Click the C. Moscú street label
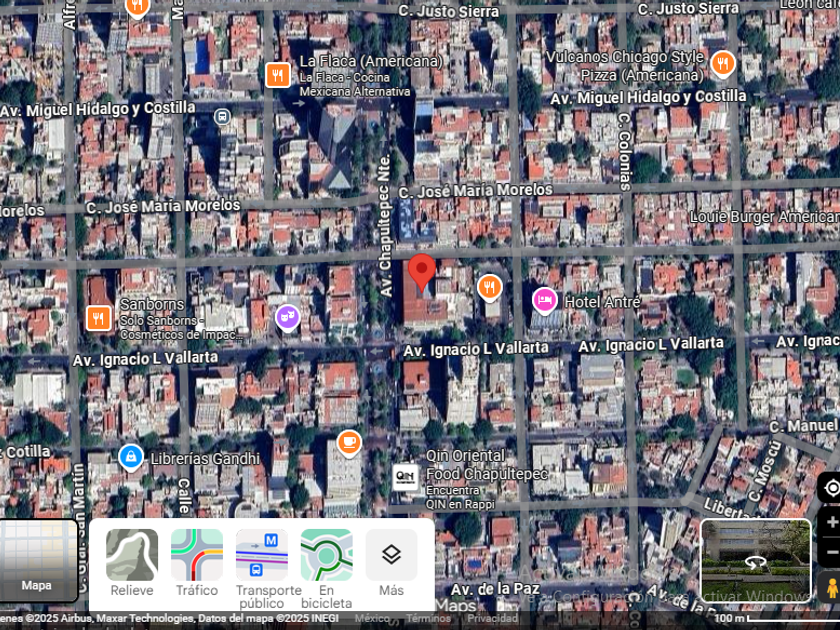Screen dimensions: 840x630 tap(766, 471)
